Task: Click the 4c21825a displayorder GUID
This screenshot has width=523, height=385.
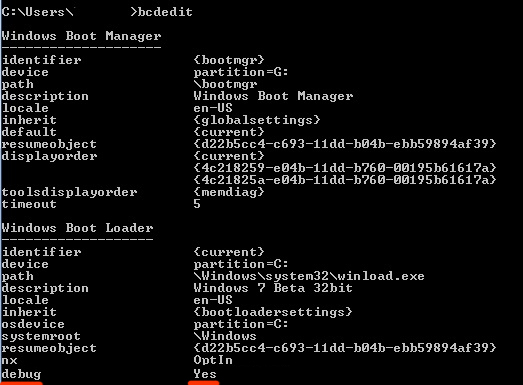Action: point(345,180)
